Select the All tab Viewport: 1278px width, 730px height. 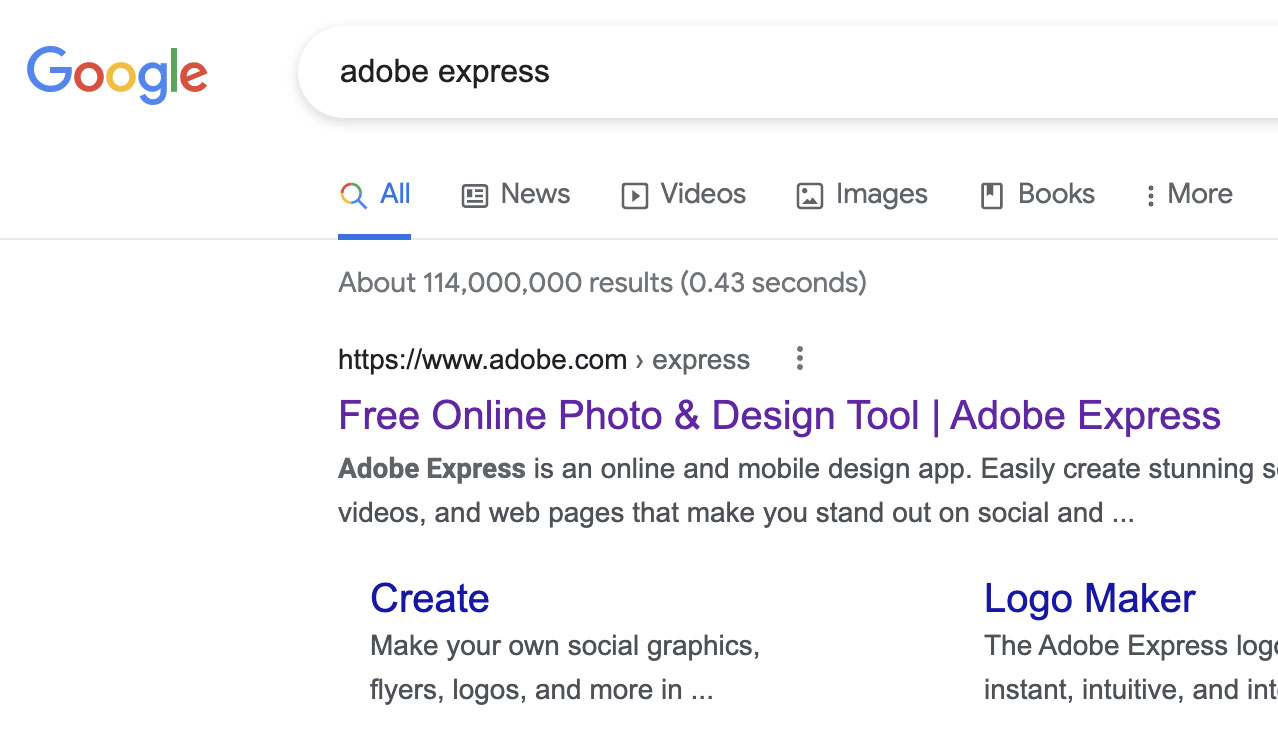point(375,194)
